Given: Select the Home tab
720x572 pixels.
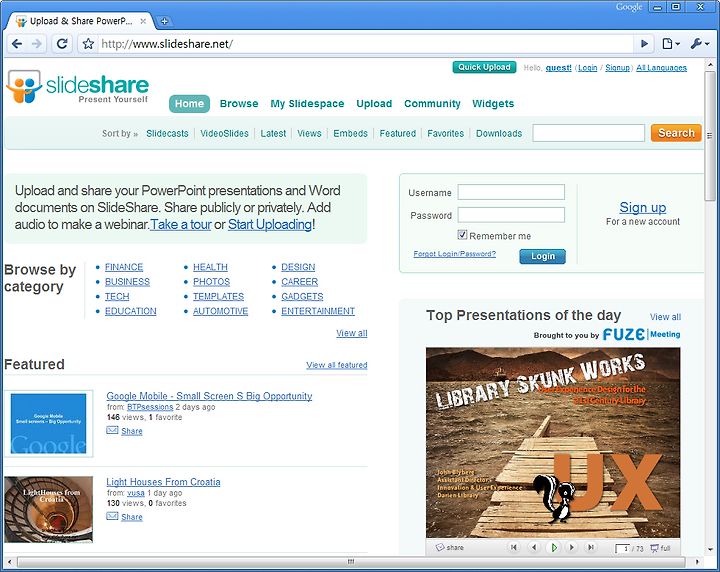Looking at the screenshot, I should pos(189,104).
